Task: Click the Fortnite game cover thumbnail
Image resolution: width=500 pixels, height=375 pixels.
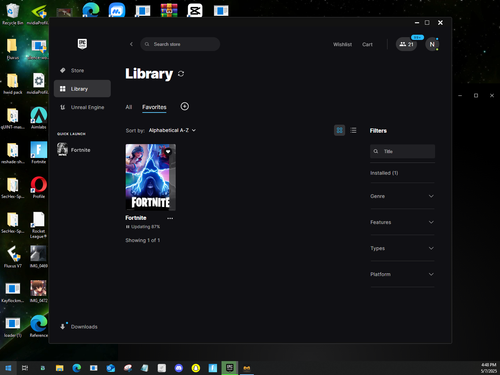Action: tap(150, 177)
